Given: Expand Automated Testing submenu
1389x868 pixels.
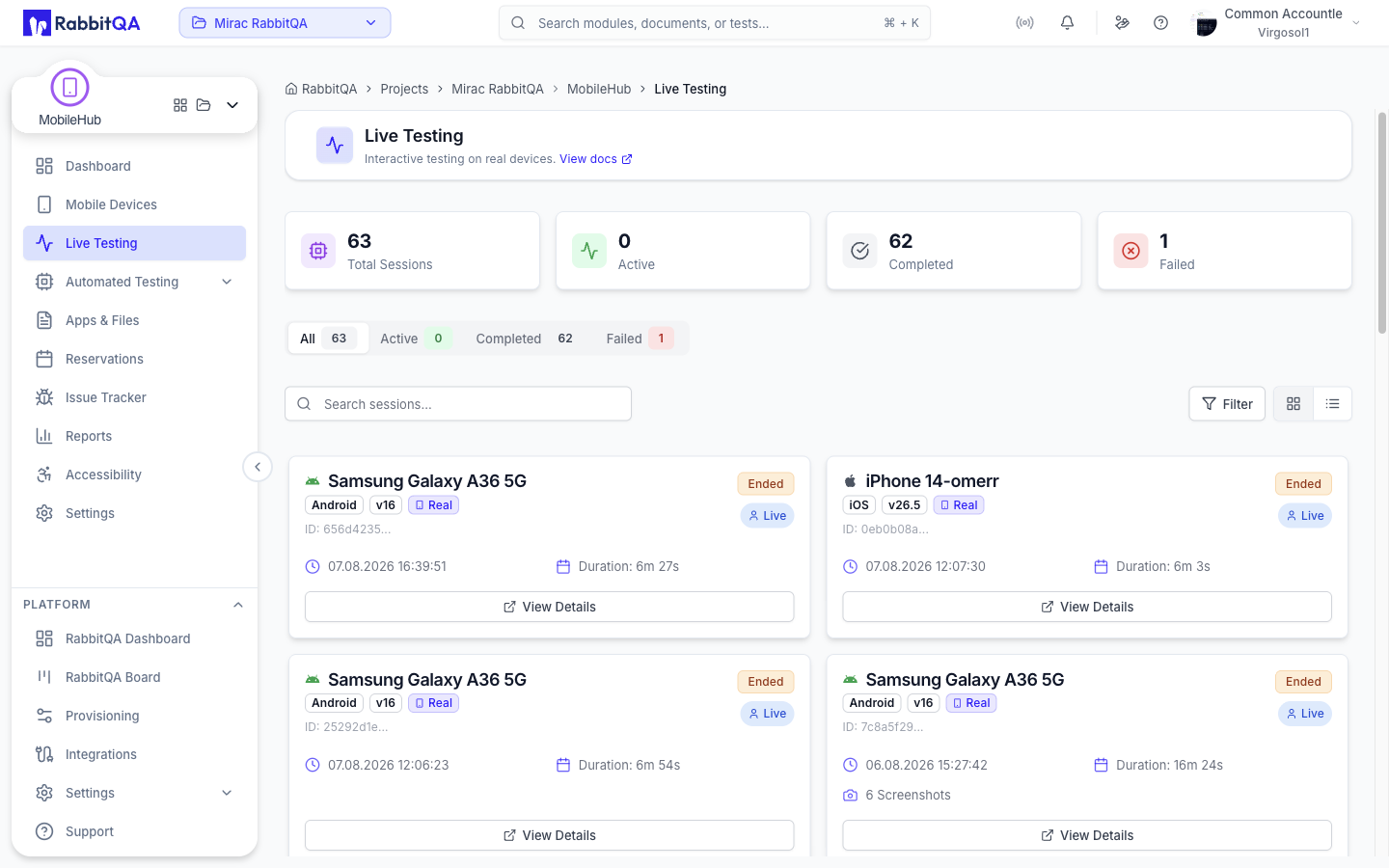Looking at the screenshot, I should (134, 282).
